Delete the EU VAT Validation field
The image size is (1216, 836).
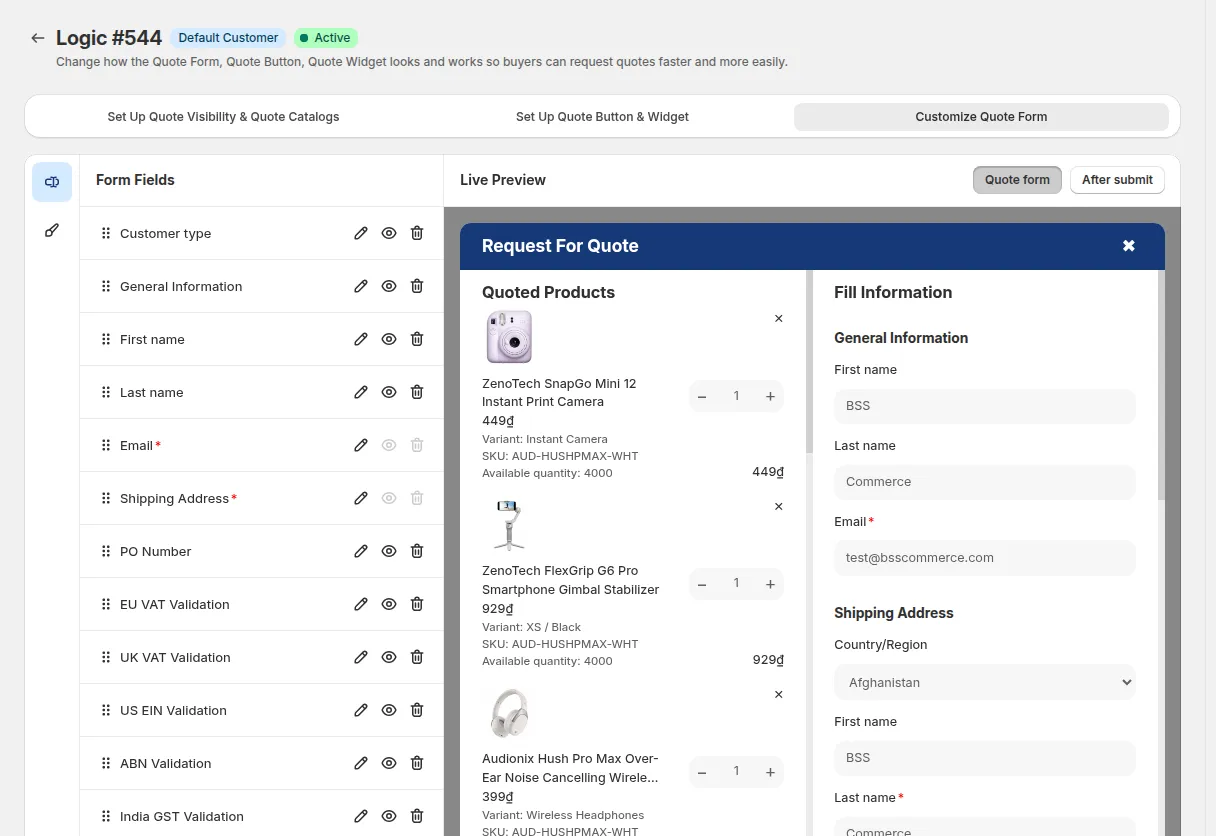click(417, 604)
